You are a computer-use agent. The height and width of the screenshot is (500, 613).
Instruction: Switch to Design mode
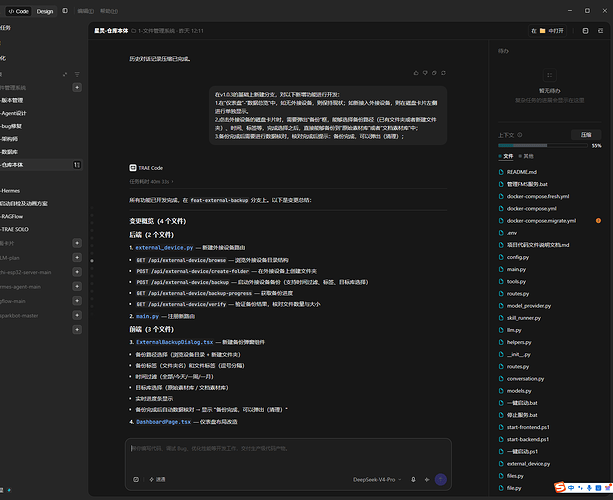[45, 11]
